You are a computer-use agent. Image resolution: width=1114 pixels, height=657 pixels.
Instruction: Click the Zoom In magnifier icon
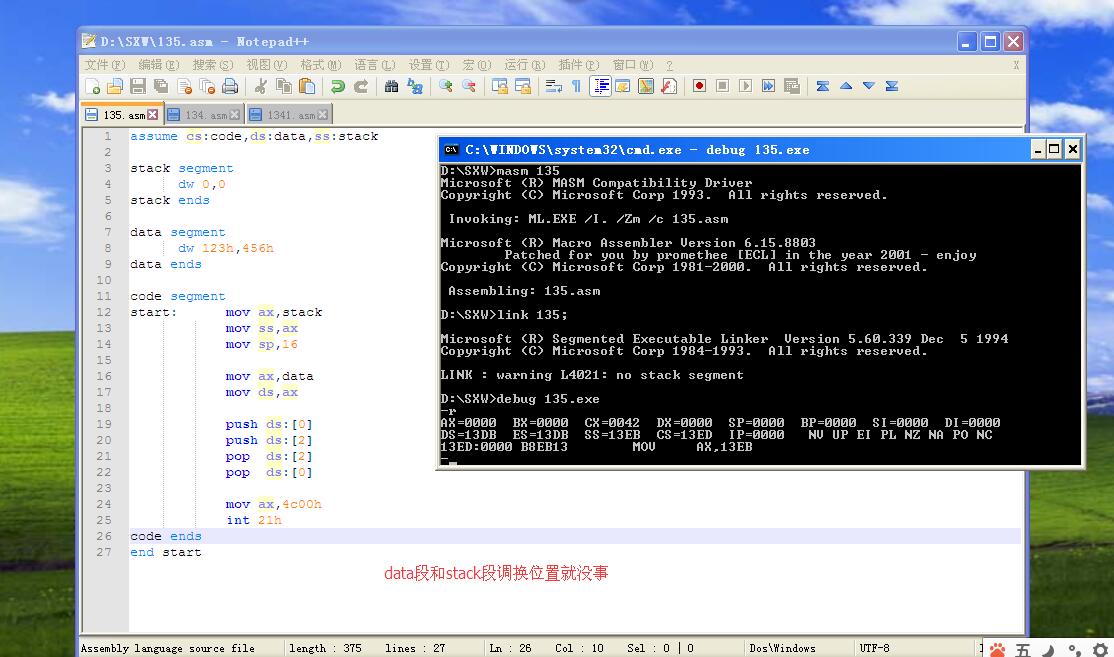tap(445, 87)
